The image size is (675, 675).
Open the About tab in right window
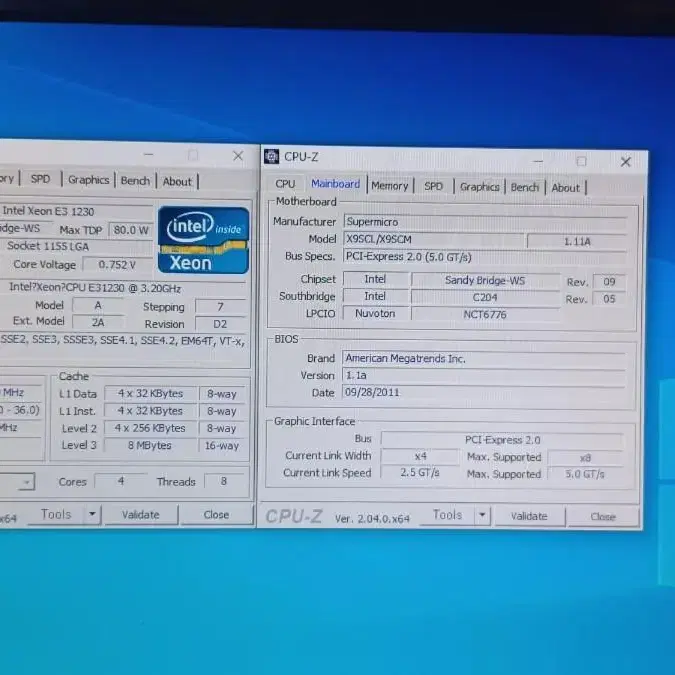click(x=565, y=188)
